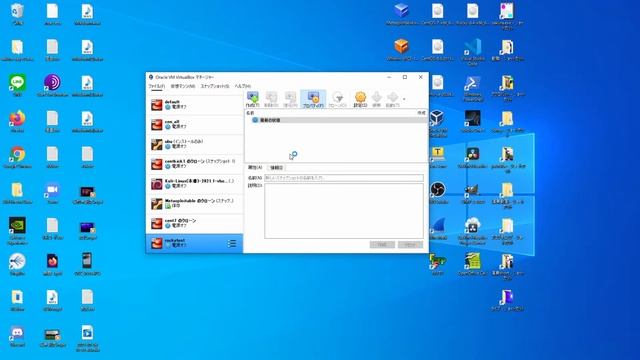Switch to the 属性(A) Attributes tab
The width and height of the screenshot is (640, 360).
tap(255, 167)
